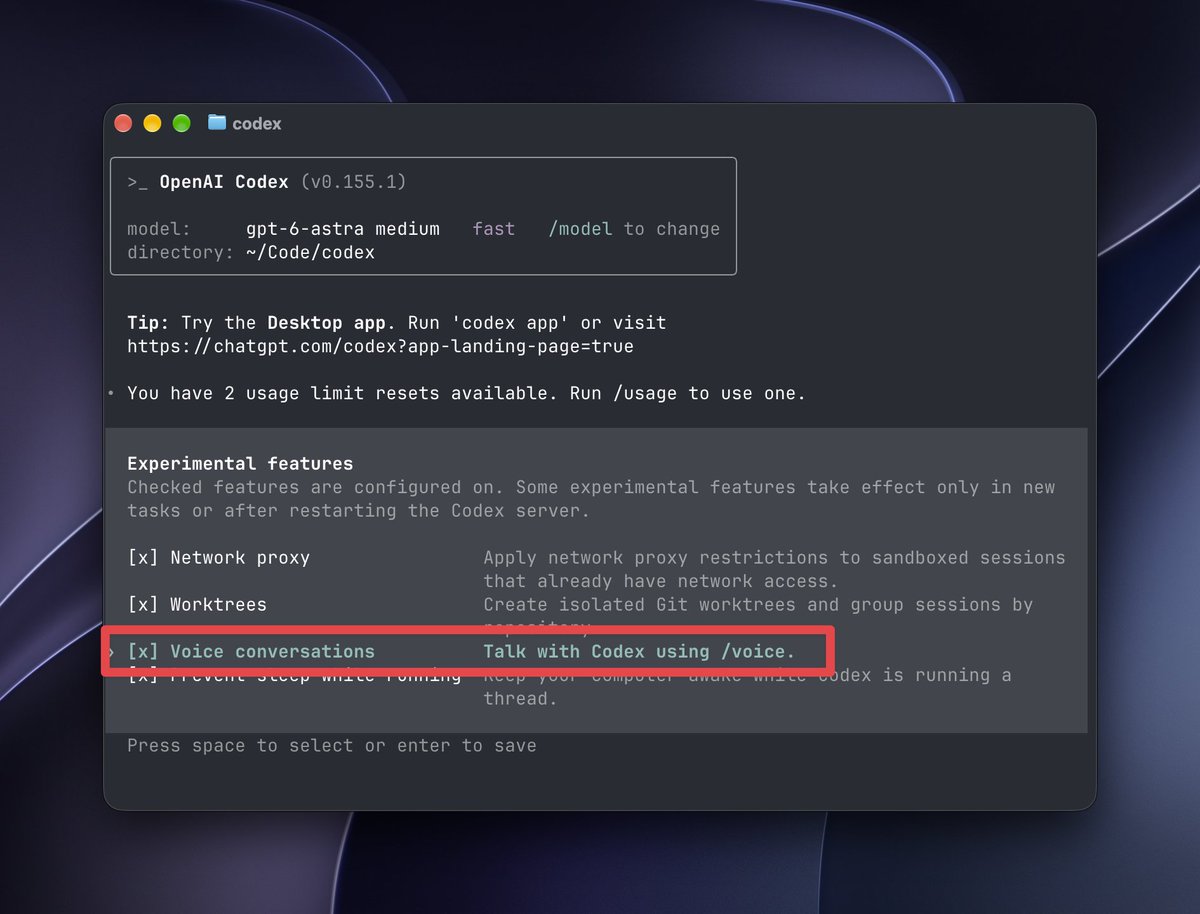The width and height of the screenshot is (1200, 914).
Task: Click the "OpenAI Codex" header text
Action: (x=224, y=182)
